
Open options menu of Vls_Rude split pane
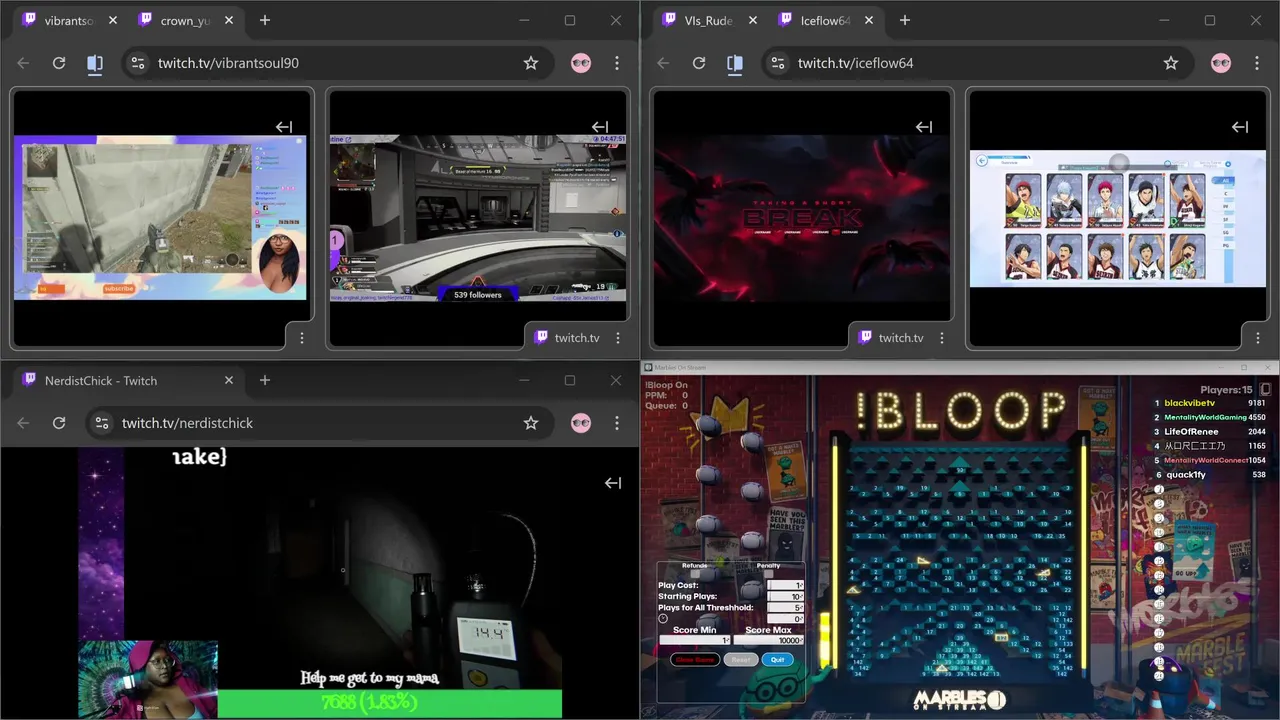click(x=942, y=338)
